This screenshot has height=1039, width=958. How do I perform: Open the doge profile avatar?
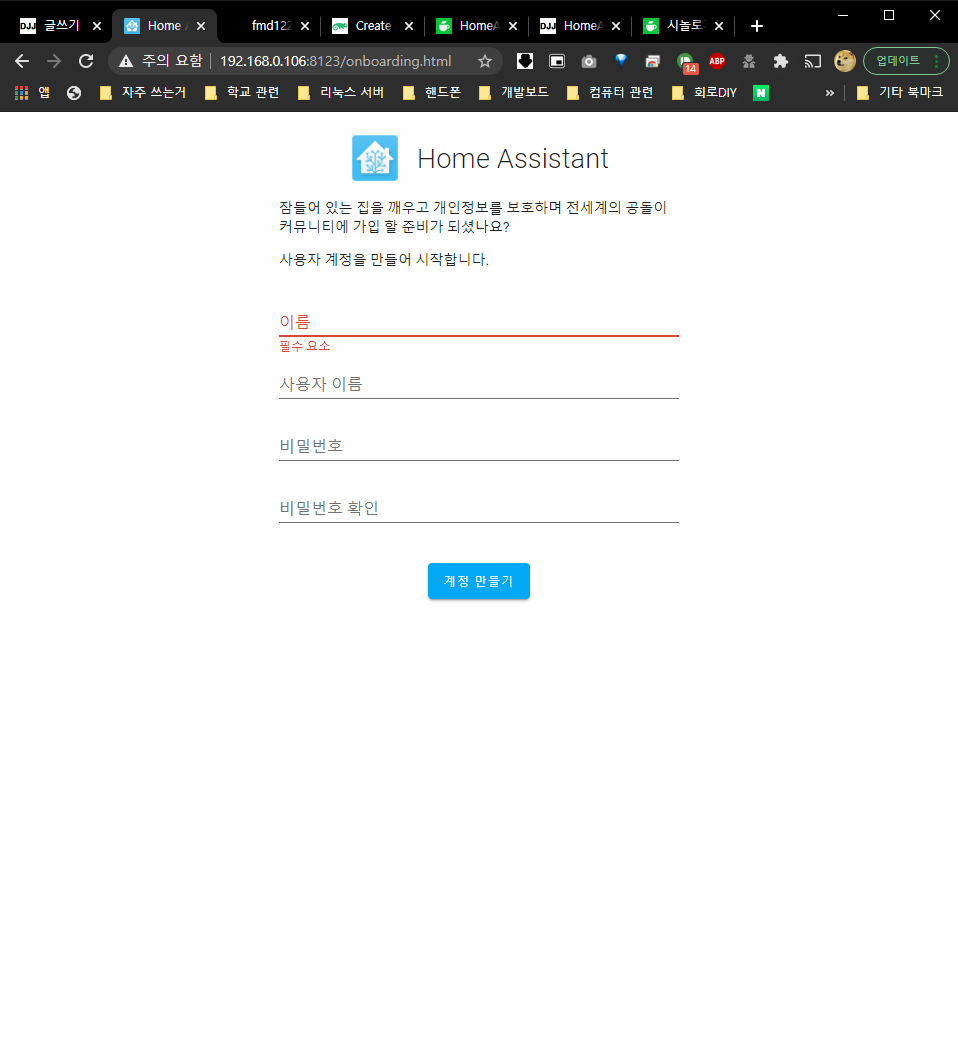[x=845, y=61]
